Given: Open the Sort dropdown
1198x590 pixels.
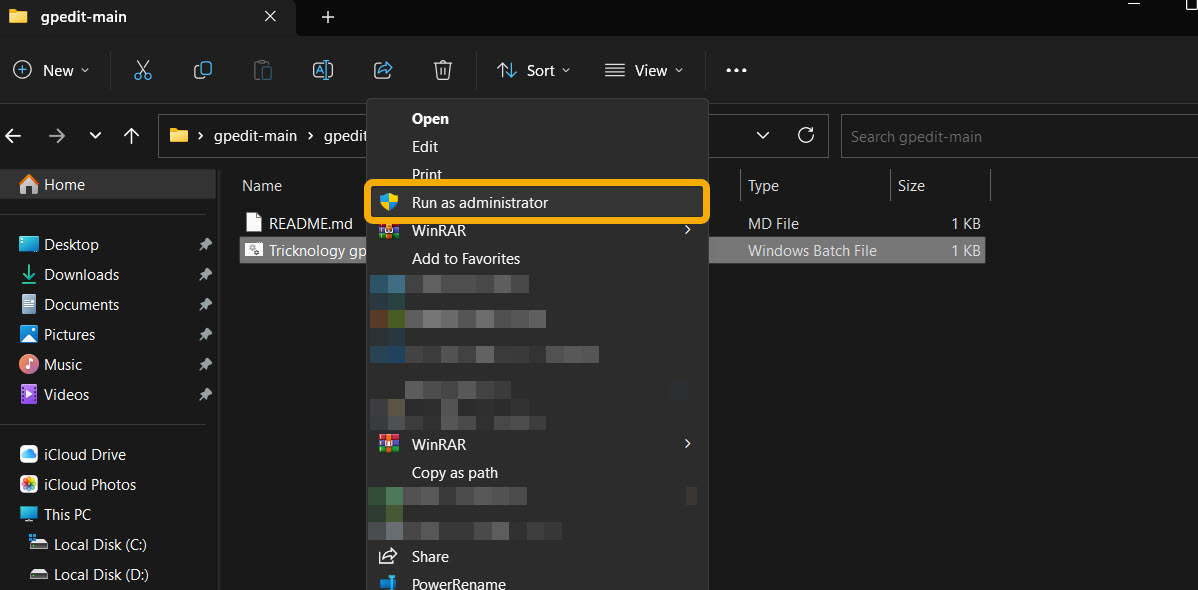Looking at the screenshot, I should pos(533,70).
